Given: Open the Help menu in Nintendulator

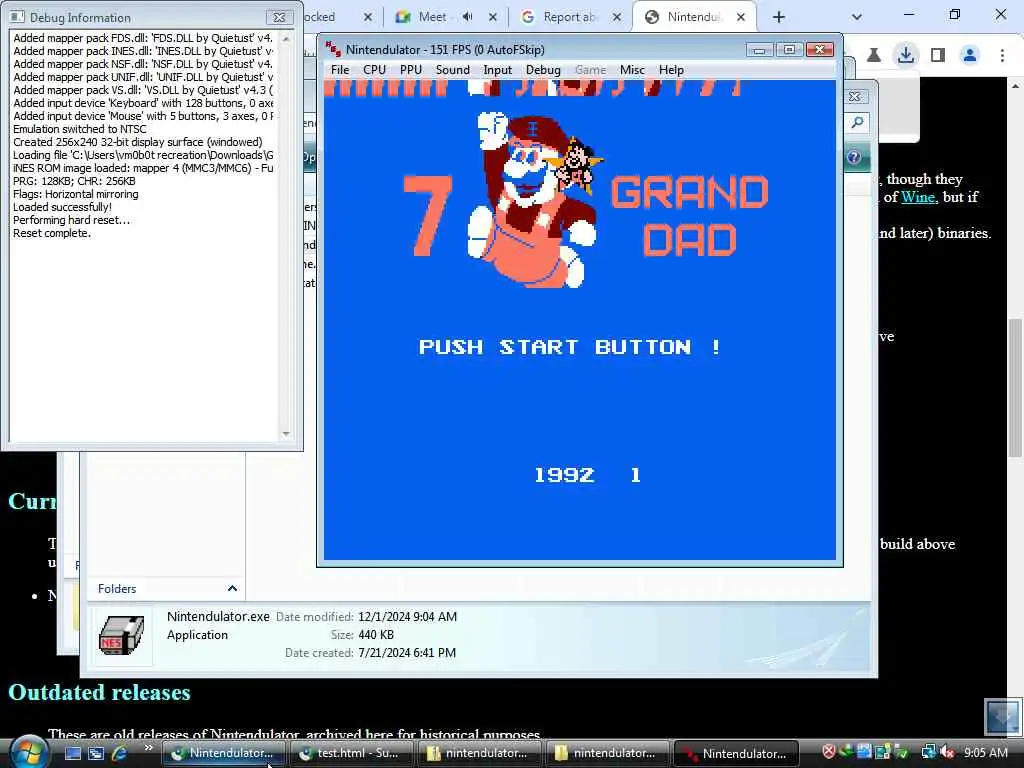Looking at the screenshot, I should [x=671, y=70].
